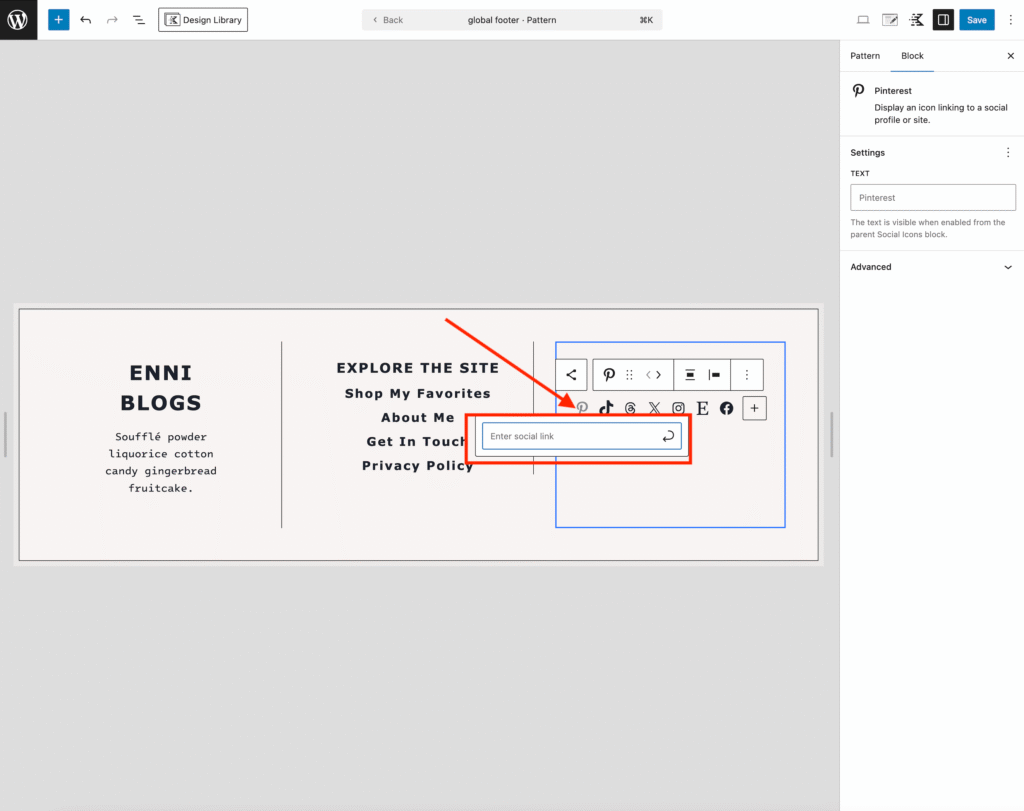Open the preview device view icon
Image resolution: width=1024 pixels, height=811 pixels.
(x=863, y=20)
